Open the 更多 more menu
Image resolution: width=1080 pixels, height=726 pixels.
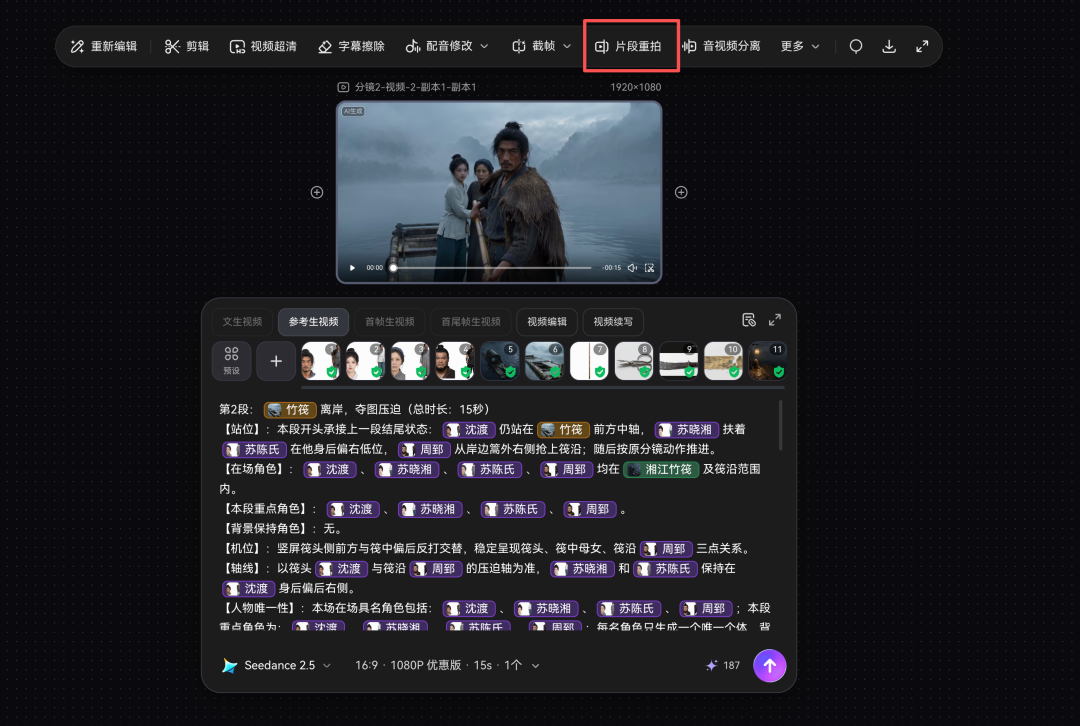800,46
